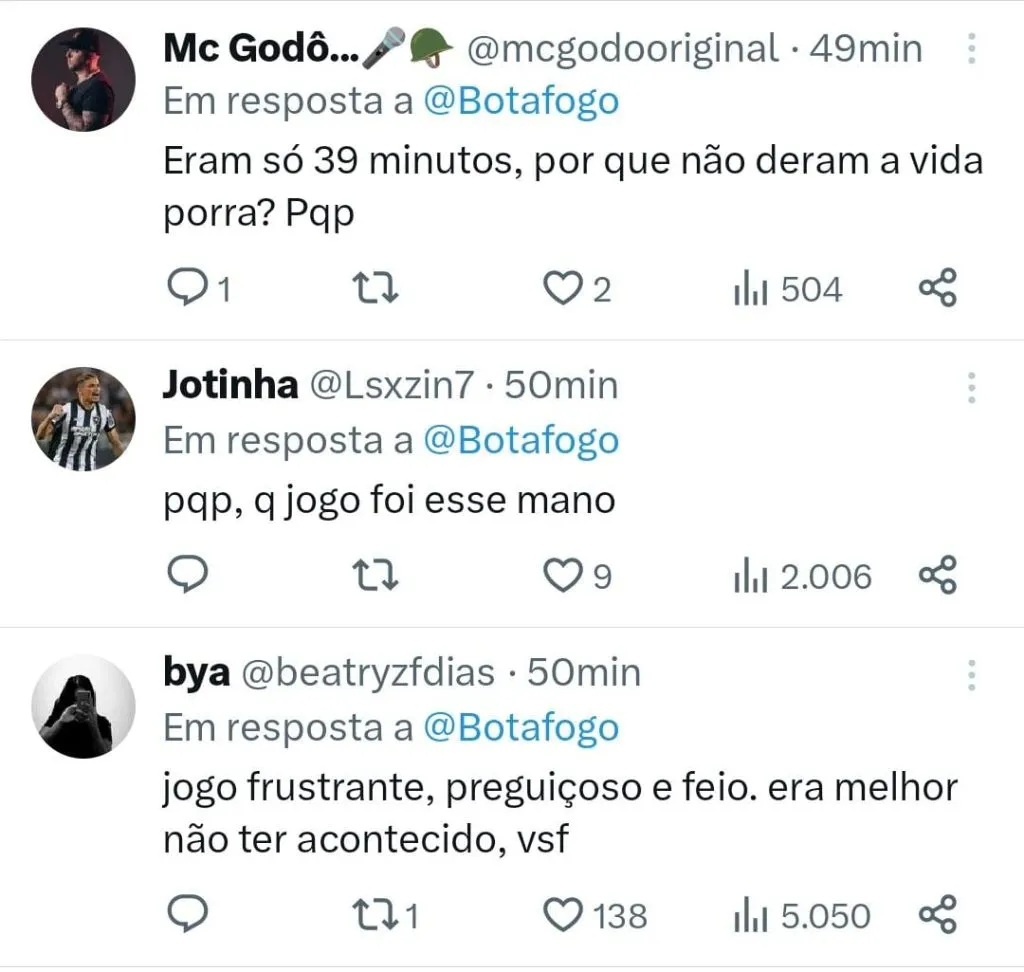View Jotinha's profile avatar
Viewport: 1024px width, 972px height.
84,419
